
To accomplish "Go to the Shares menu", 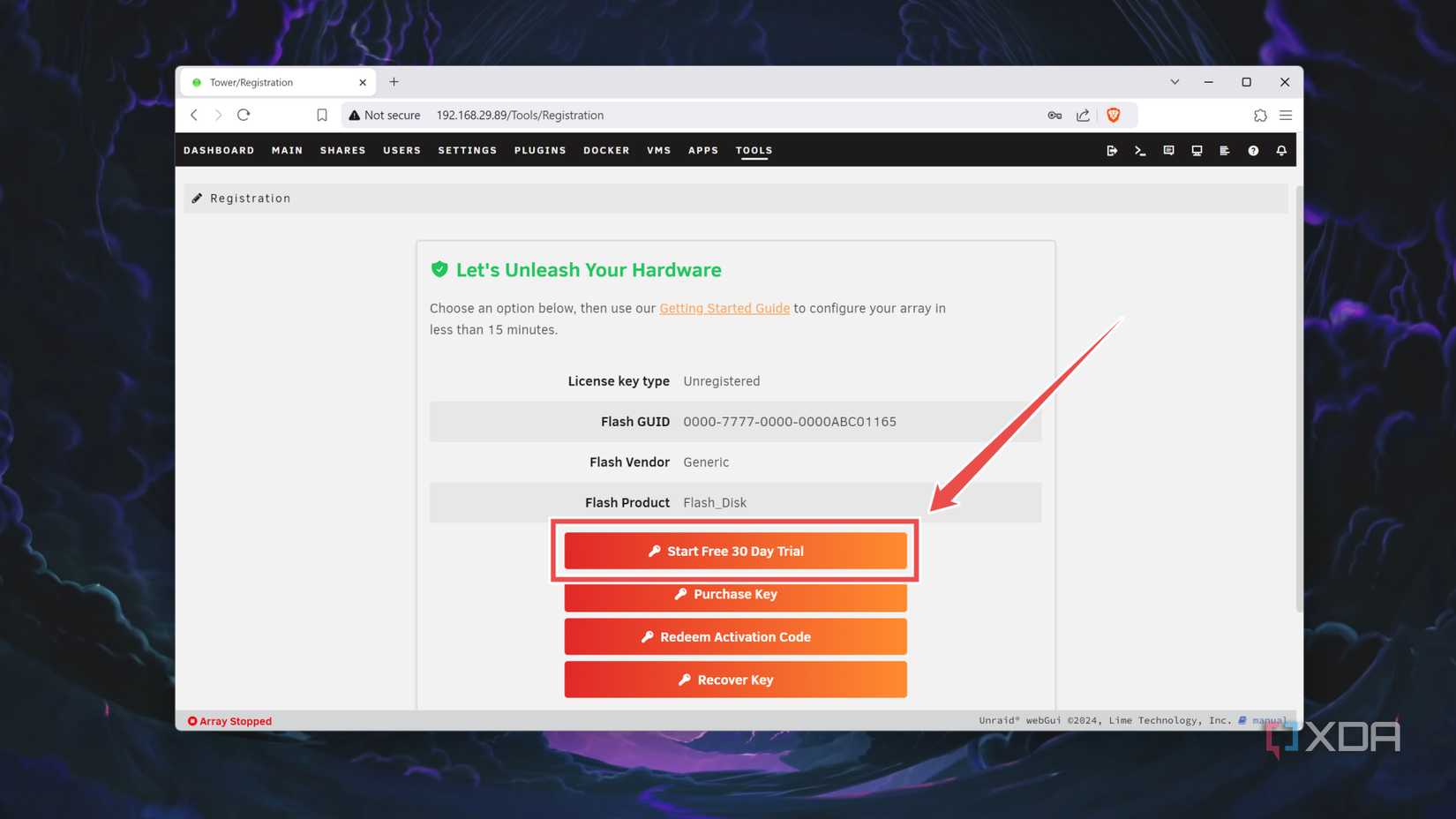I will pos(343,151).
